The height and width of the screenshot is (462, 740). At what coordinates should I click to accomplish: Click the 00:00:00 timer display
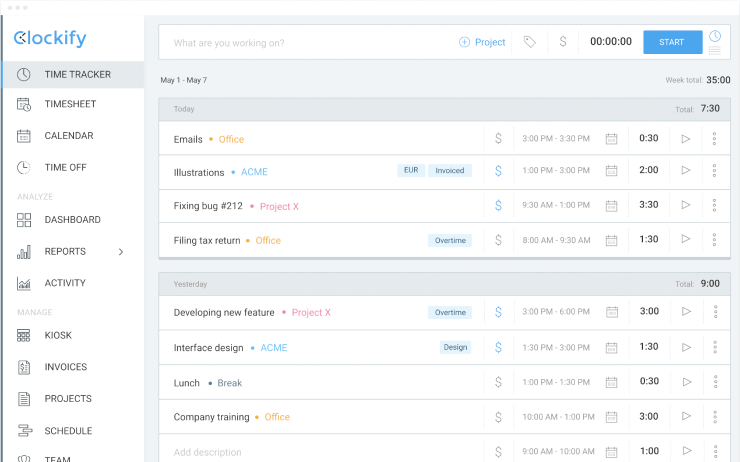click(611, 42)
